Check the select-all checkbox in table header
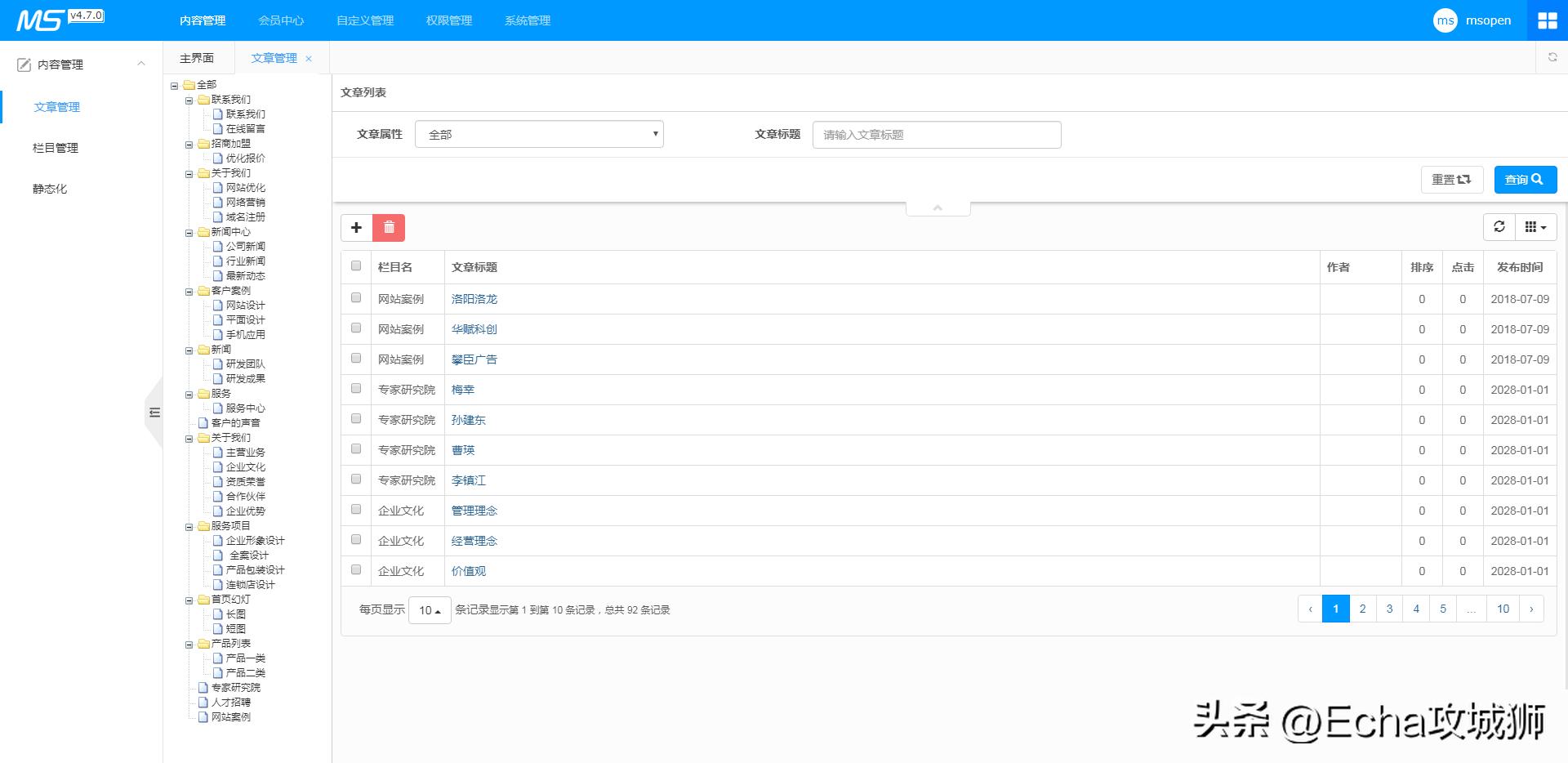This screenshot has width=1568, height=763. [x=356, y=265]
